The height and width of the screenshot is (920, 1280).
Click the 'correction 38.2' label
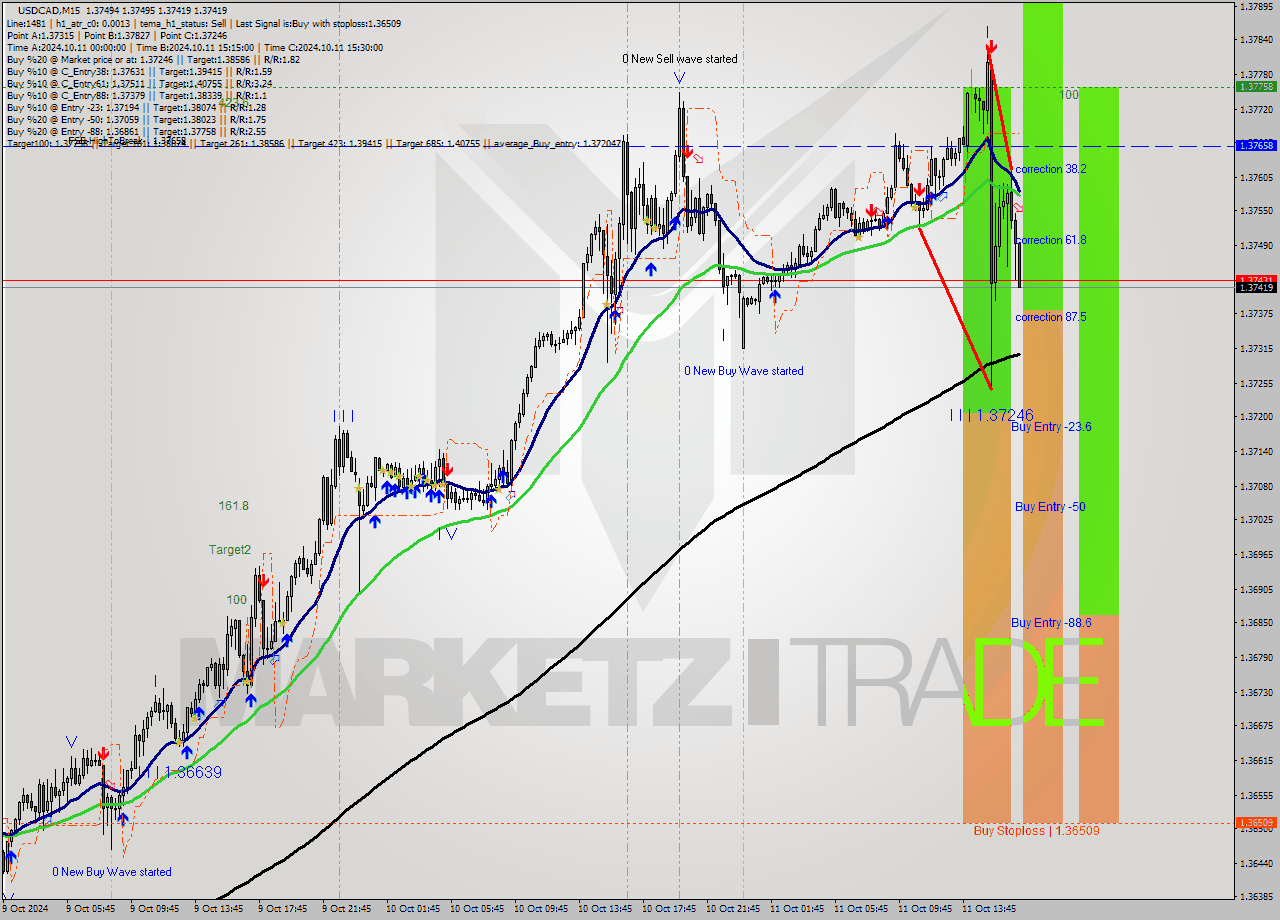point(1050,169)
